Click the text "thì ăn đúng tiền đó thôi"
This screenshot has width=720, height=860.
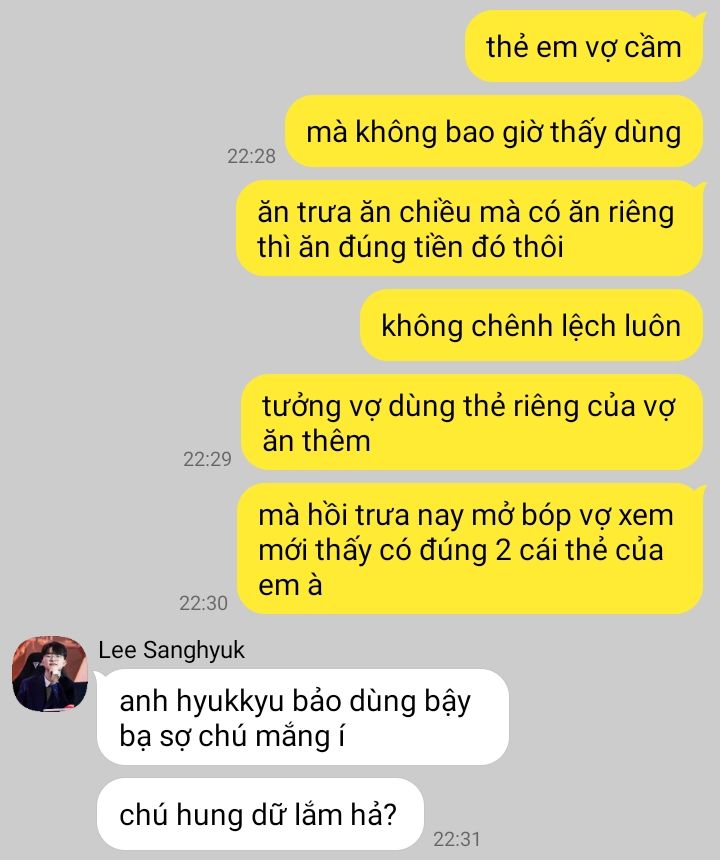[x=410, y=247]
